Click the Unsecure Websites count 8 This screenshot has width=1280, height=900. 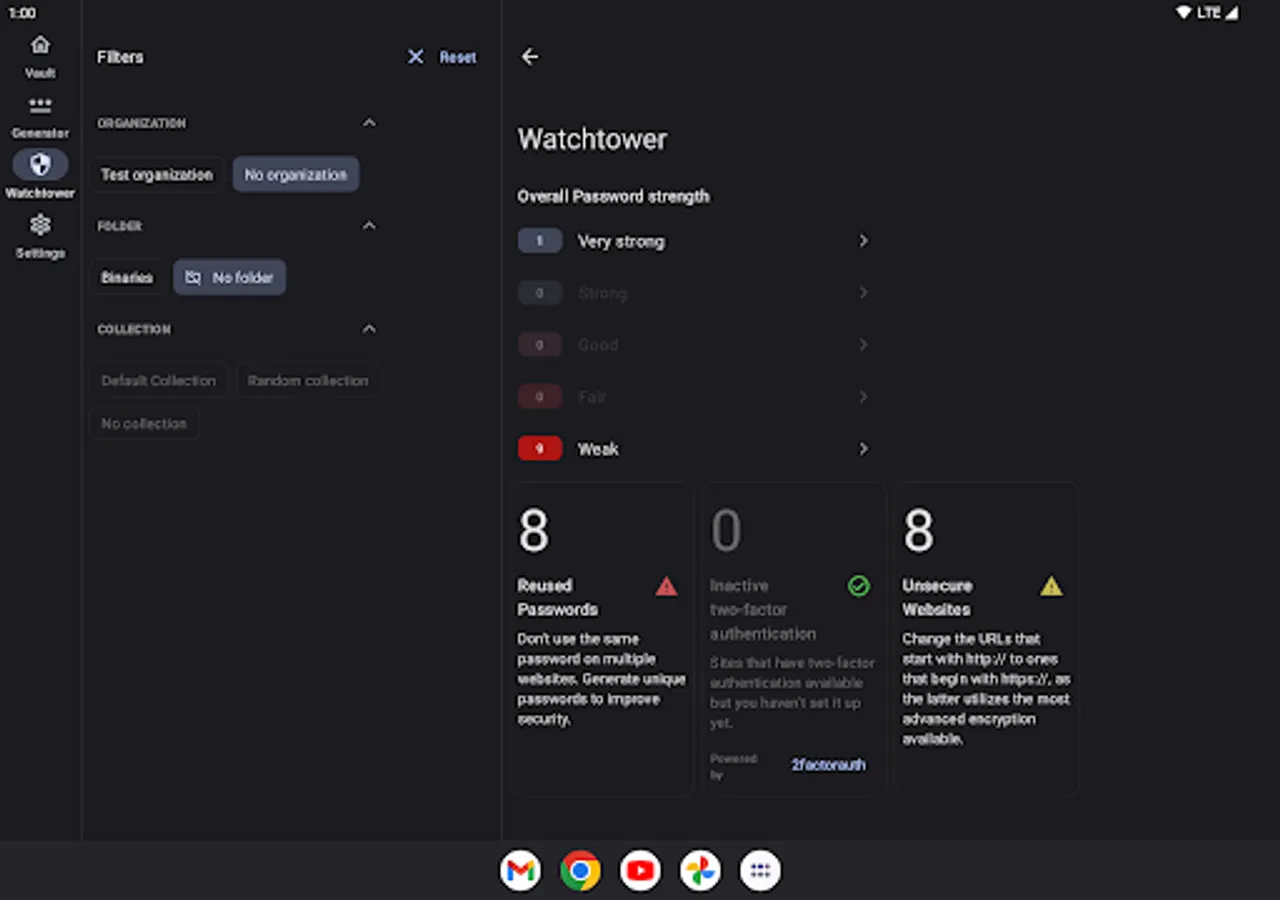coord(919,530)
